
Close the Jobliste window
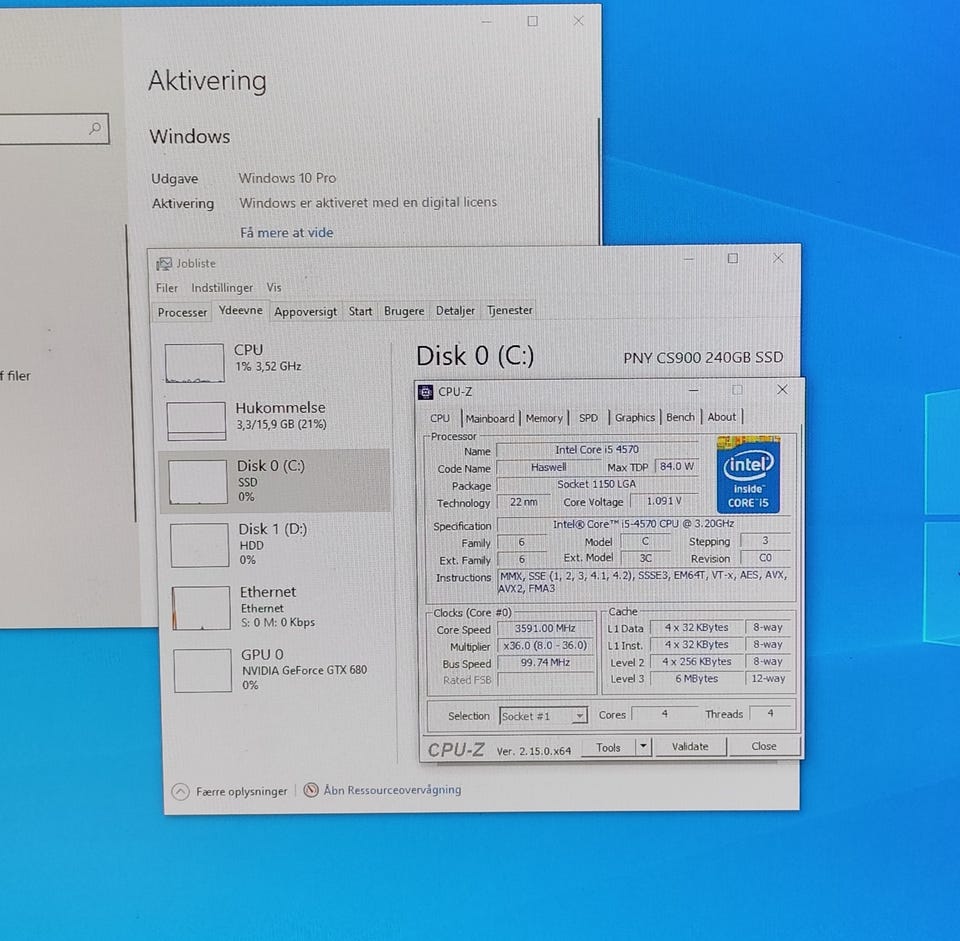778,258
